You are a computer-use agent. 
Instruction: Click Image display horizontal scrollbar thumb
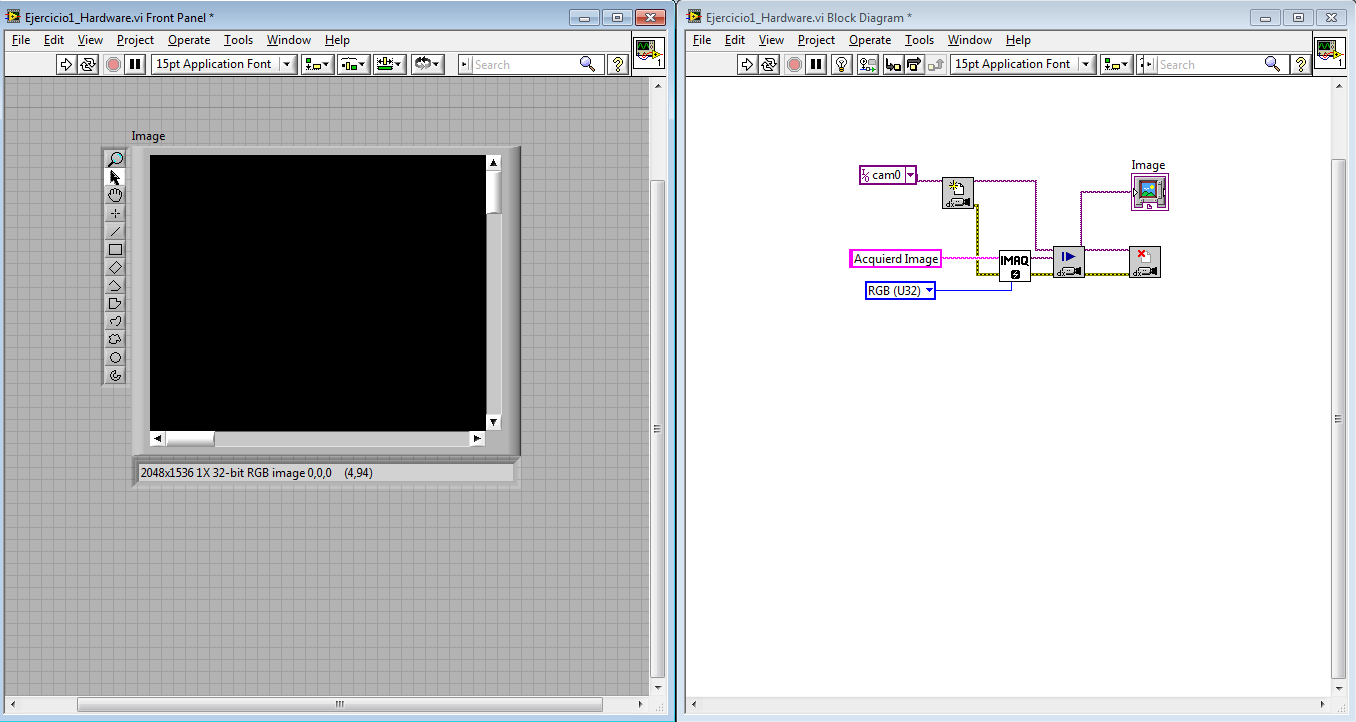190,438
